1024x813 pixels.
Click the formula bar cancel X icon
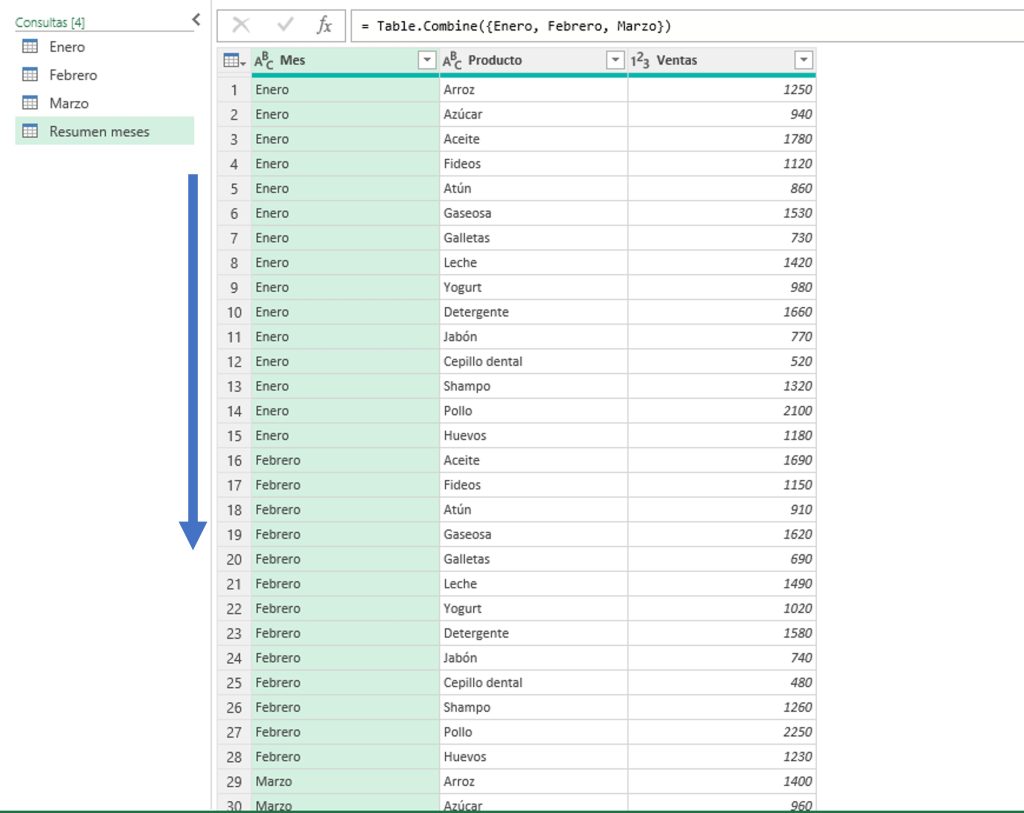241,25
